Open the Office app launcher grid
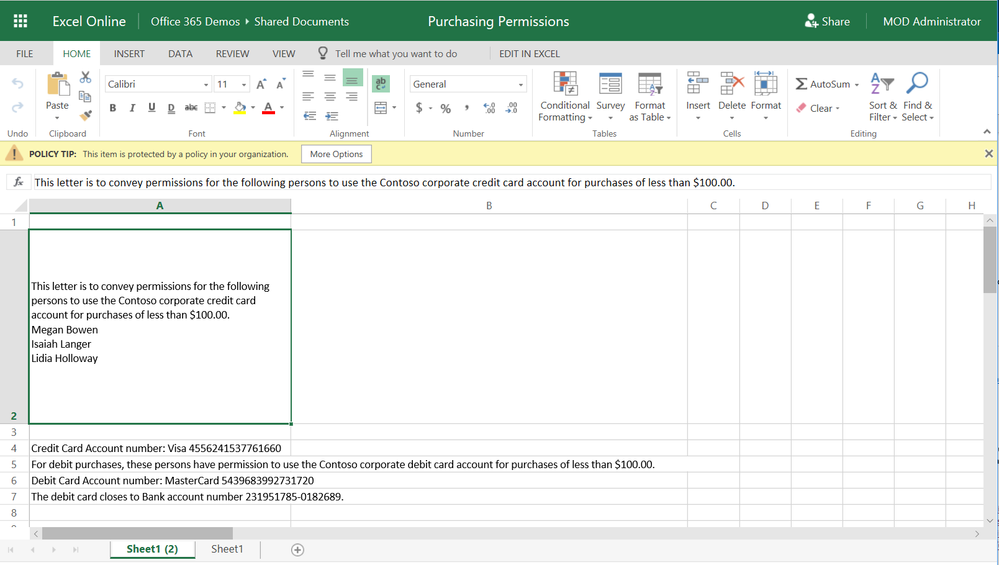The height and width of the screenshot is (565, 999). [20, 21]
